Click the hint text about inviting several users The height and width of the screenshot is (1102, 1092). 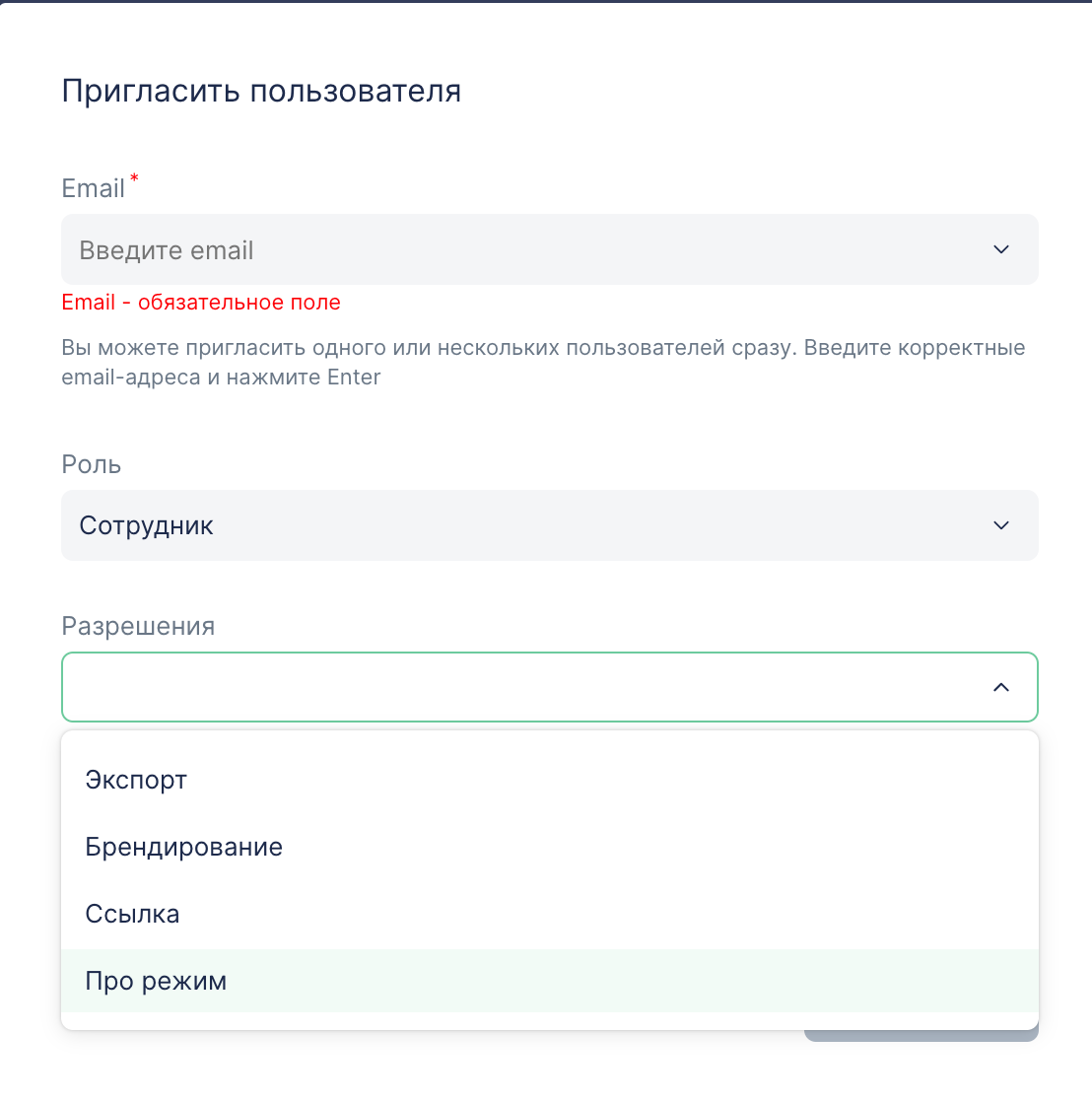click(x=542, y=348)
